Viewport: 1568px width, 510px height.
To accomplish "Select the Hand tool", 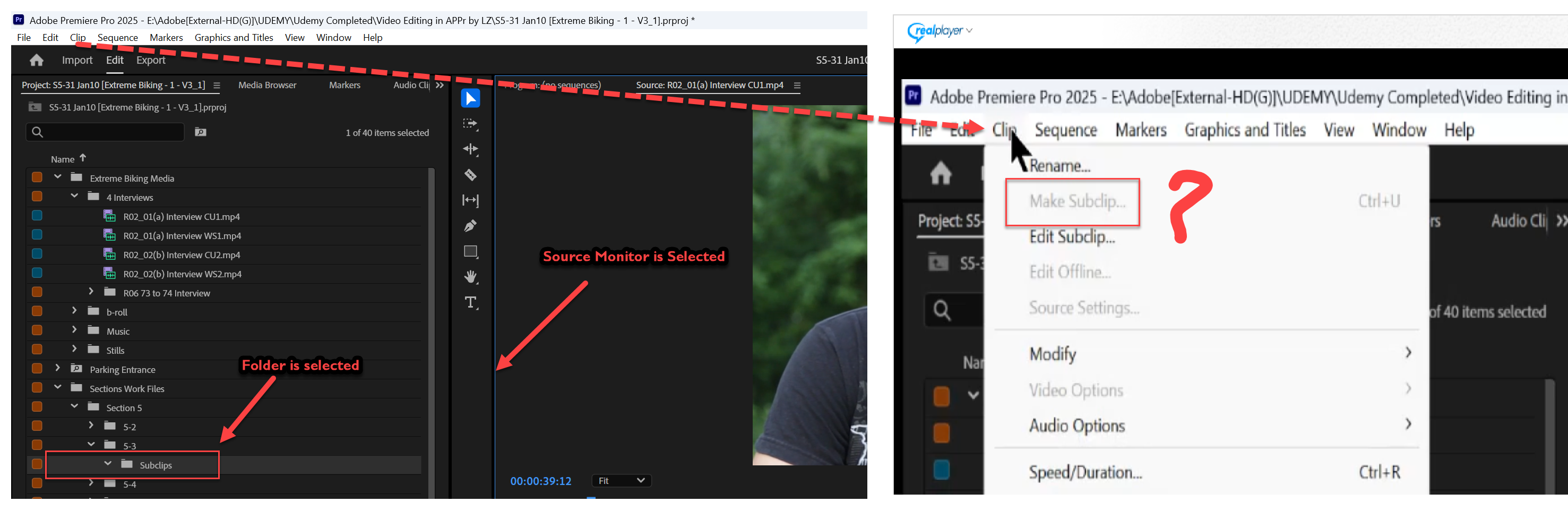I will click(x=470, y=277).
